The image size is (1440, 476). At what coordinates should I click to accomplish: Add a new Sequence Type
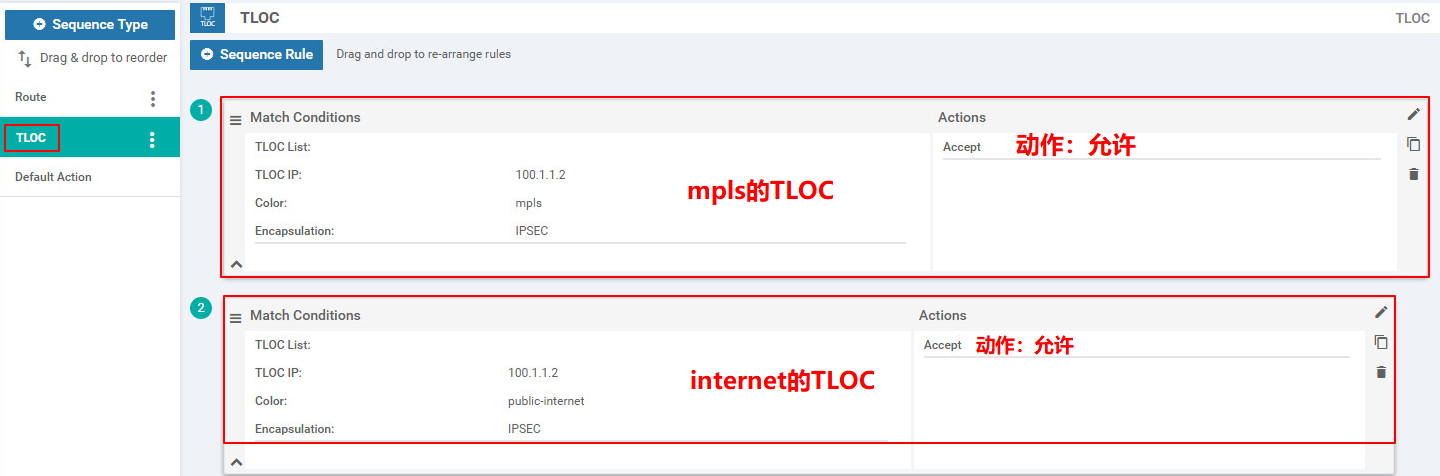90,25
